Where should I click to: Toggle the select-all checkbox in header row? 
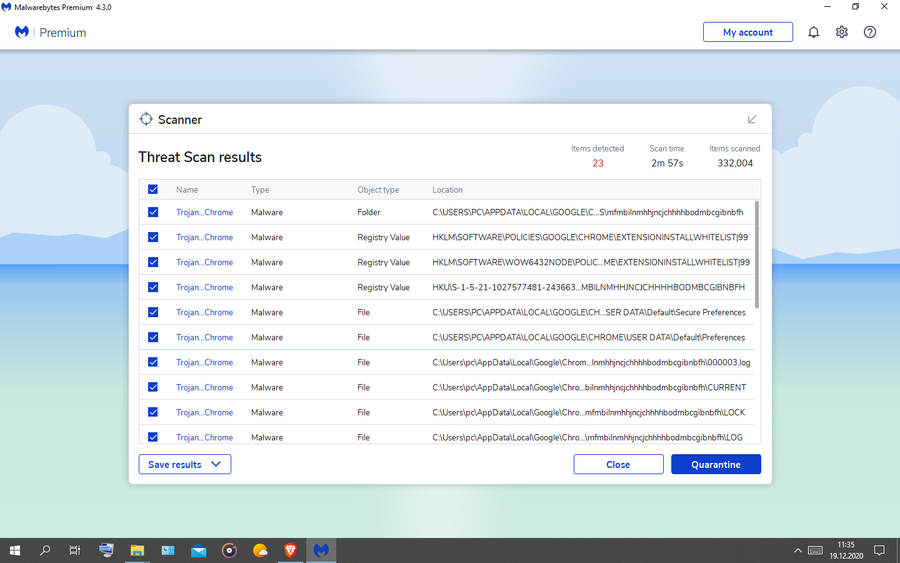point(153,189)
